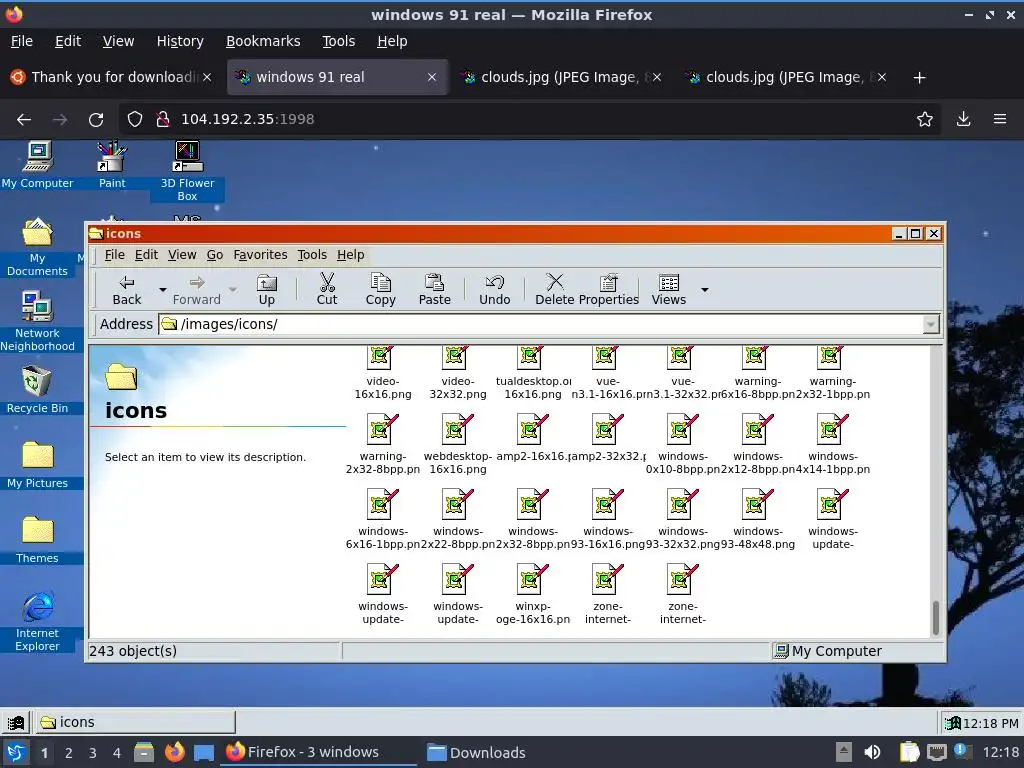This screenshot has width=1024, height=768.
Task: Click the icons taskbar button
Action: [x=135, y=722]
